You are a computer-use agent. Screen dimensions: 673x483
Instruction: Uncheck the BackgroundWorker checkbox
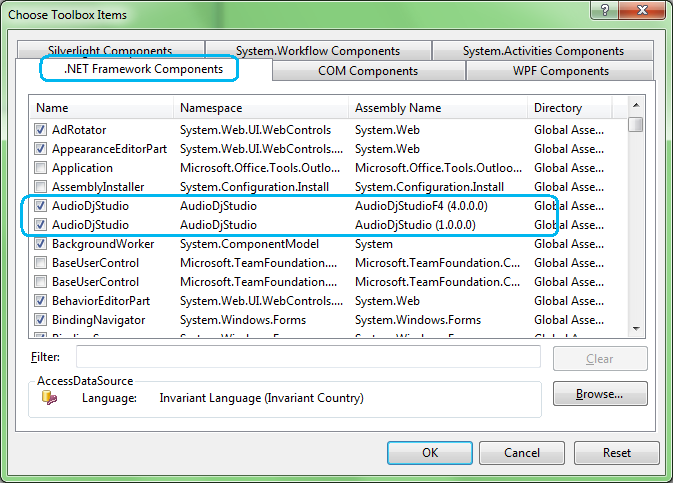pyautogui.click(x=41, y=244)
